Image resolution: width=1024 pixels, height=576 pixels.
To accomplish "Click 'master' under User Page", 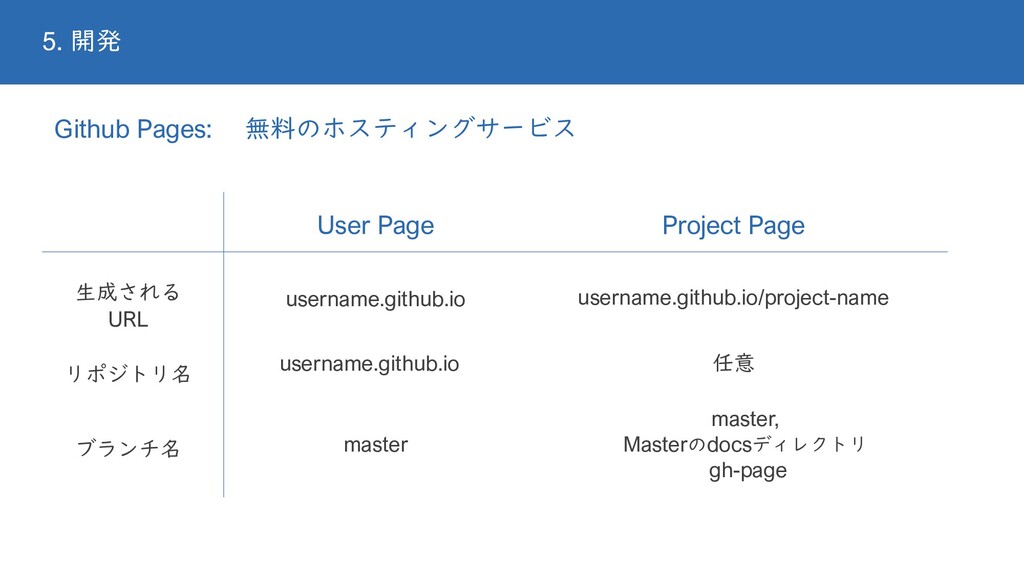I will [376, 445].
